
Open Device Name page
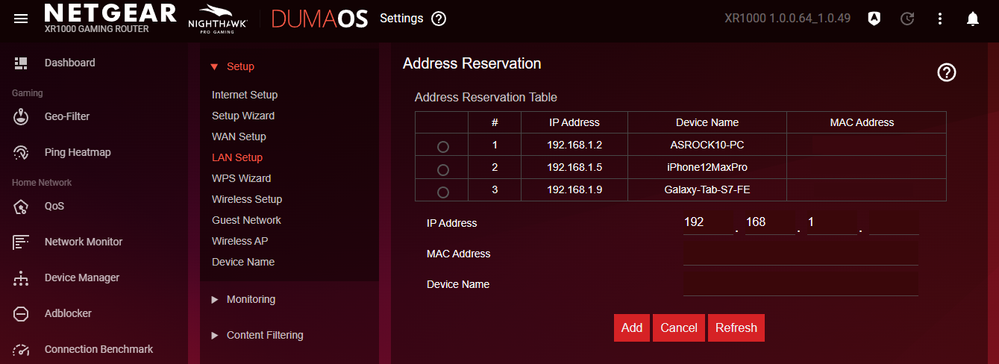(x=243, y=262)
